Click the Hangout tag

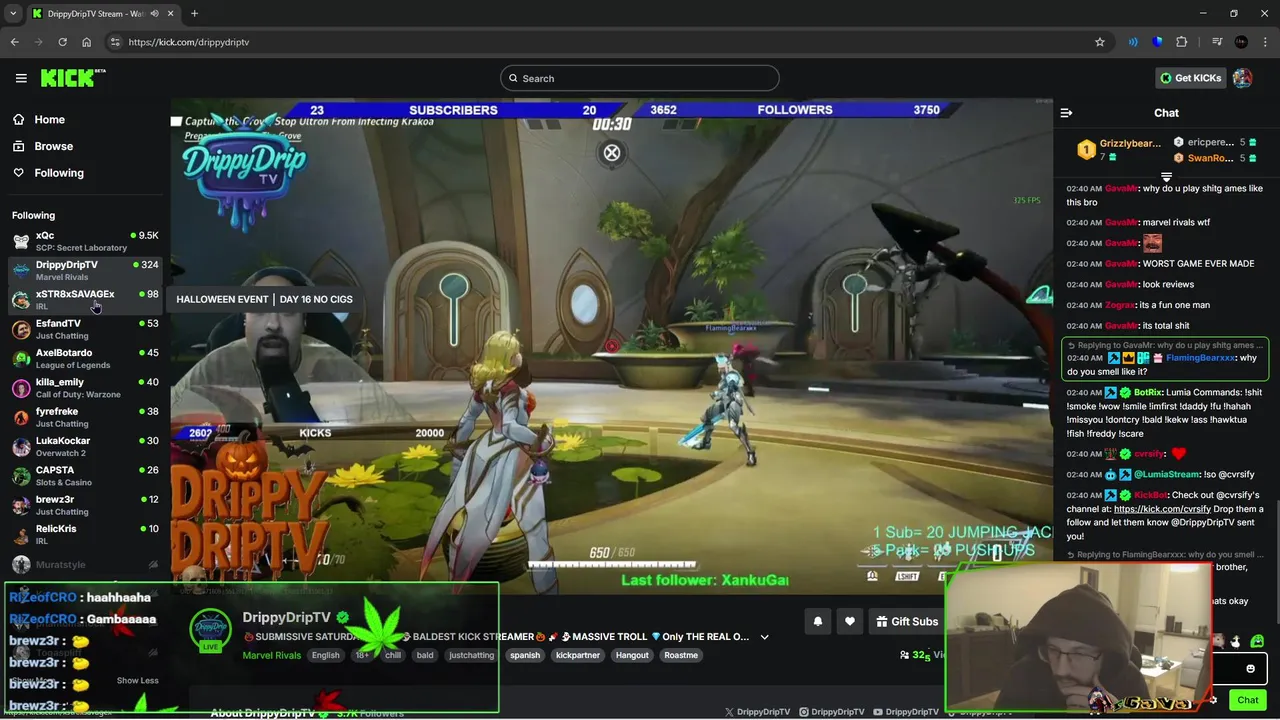(632, 655)
